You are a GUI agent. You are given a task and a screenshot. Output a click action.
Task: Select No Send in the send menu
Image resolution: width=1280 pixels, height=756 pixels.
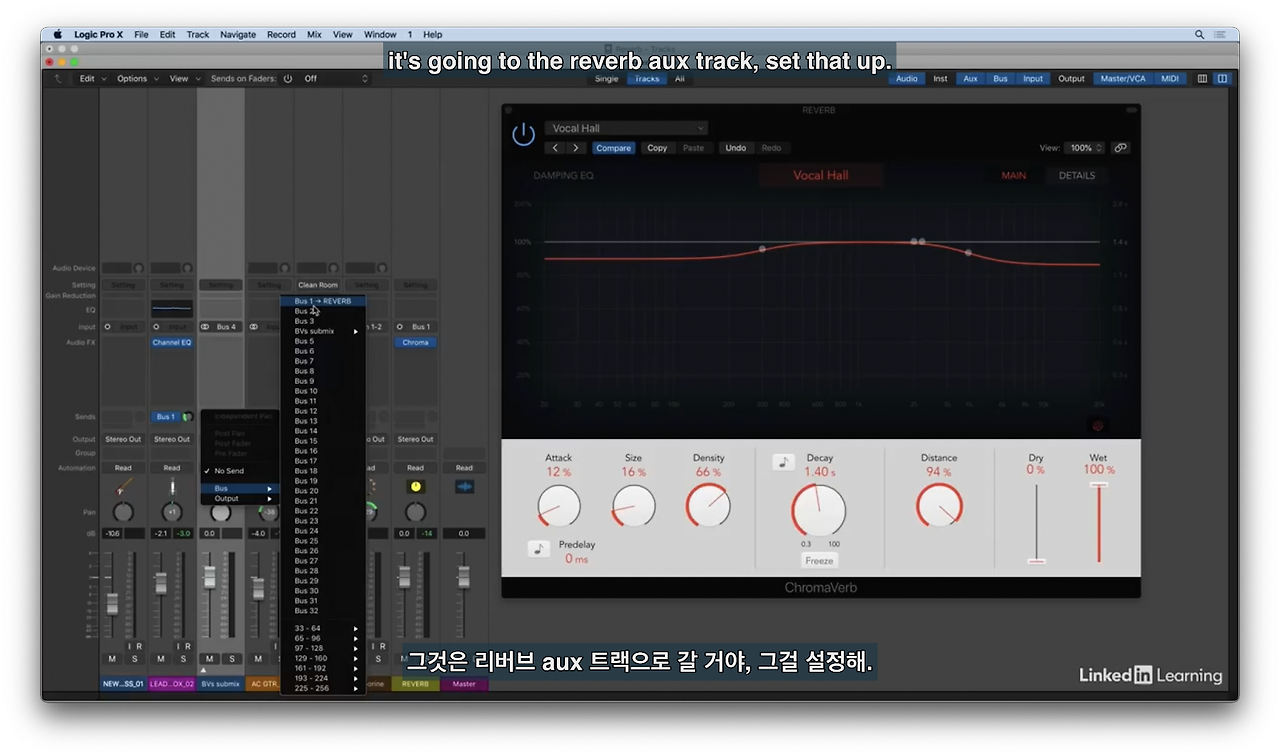click(239, 471)
